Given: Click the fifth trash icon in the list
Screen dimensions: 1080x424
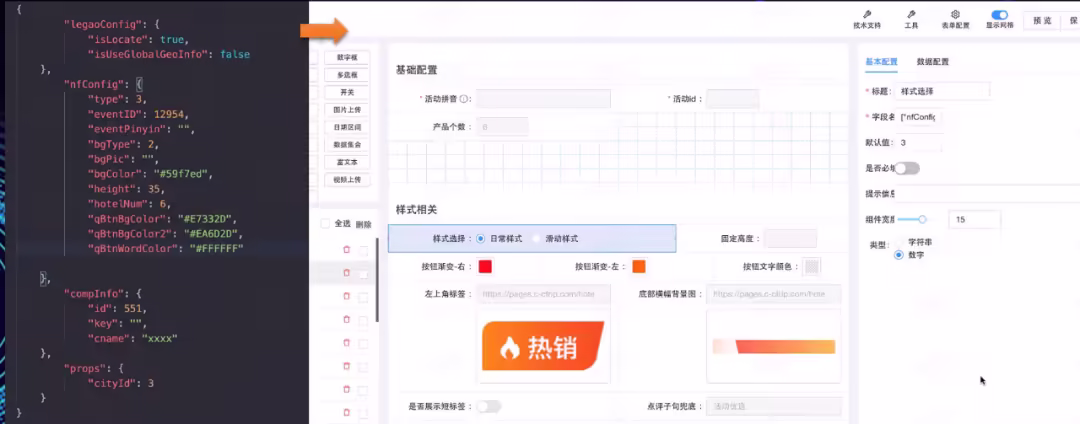Looking at the screenshot, I should click(346, 343).
